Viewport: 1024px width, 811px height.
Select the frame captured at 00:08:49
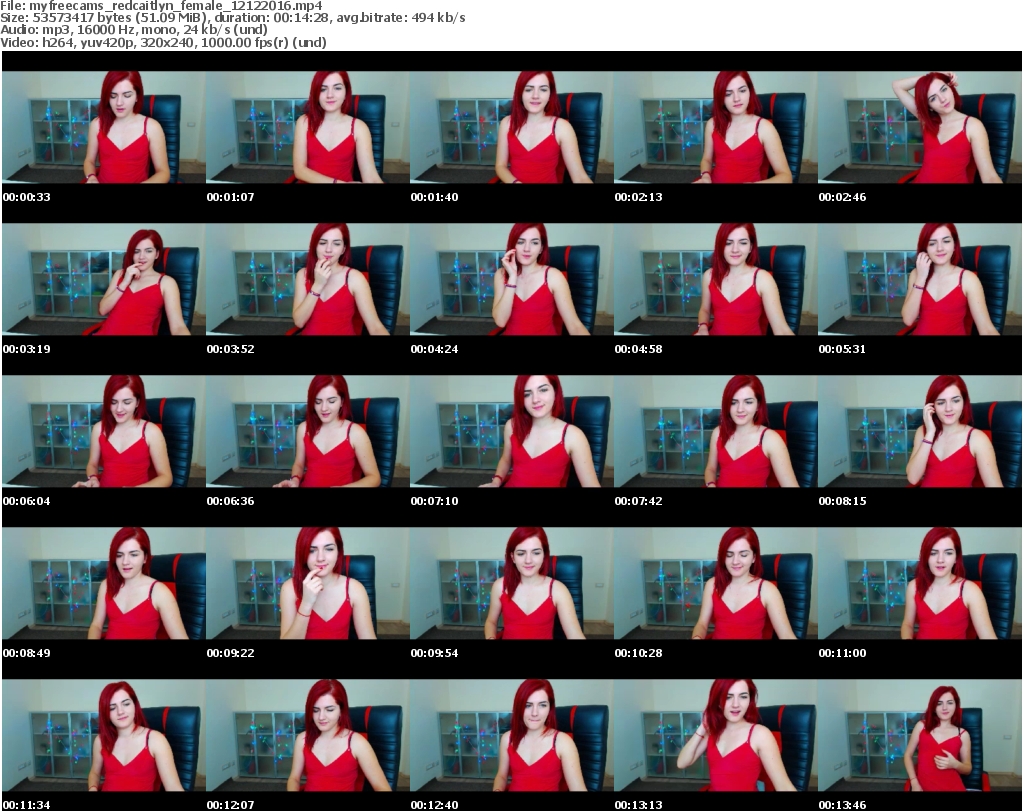104,583
